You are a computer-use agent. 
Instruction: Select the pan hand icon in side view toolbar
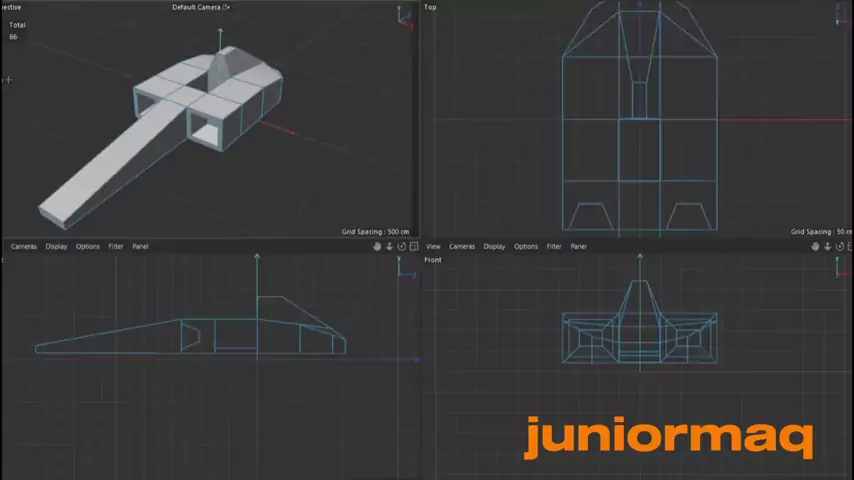(x=378, y=246)
